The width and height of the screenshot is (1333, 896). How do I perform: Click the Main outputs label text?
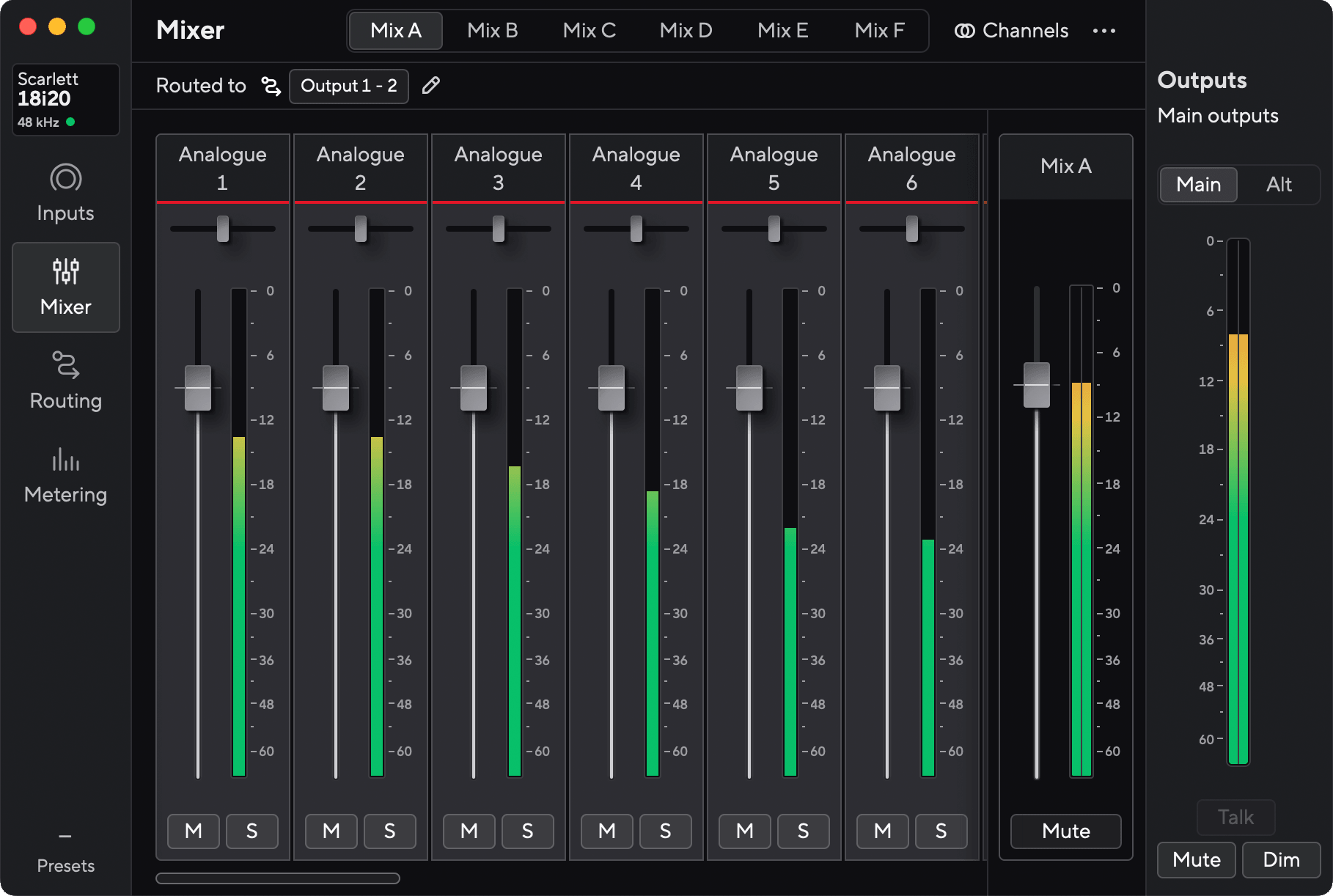(x=1218, y=116)
